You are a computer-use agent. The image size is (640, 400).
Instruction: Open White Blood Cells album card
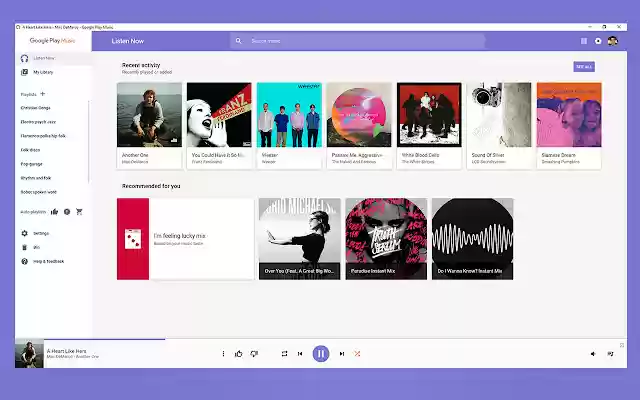point(429,126)
